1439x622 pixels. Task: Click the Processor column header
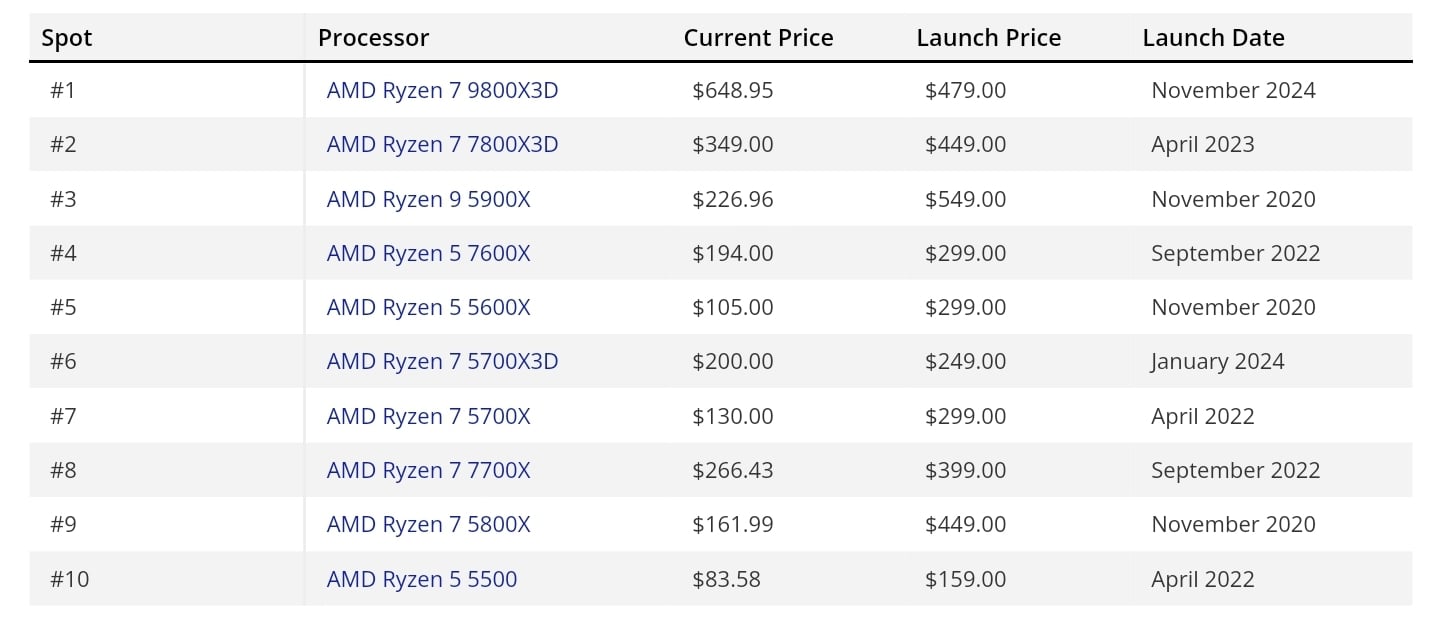(373, 38)
